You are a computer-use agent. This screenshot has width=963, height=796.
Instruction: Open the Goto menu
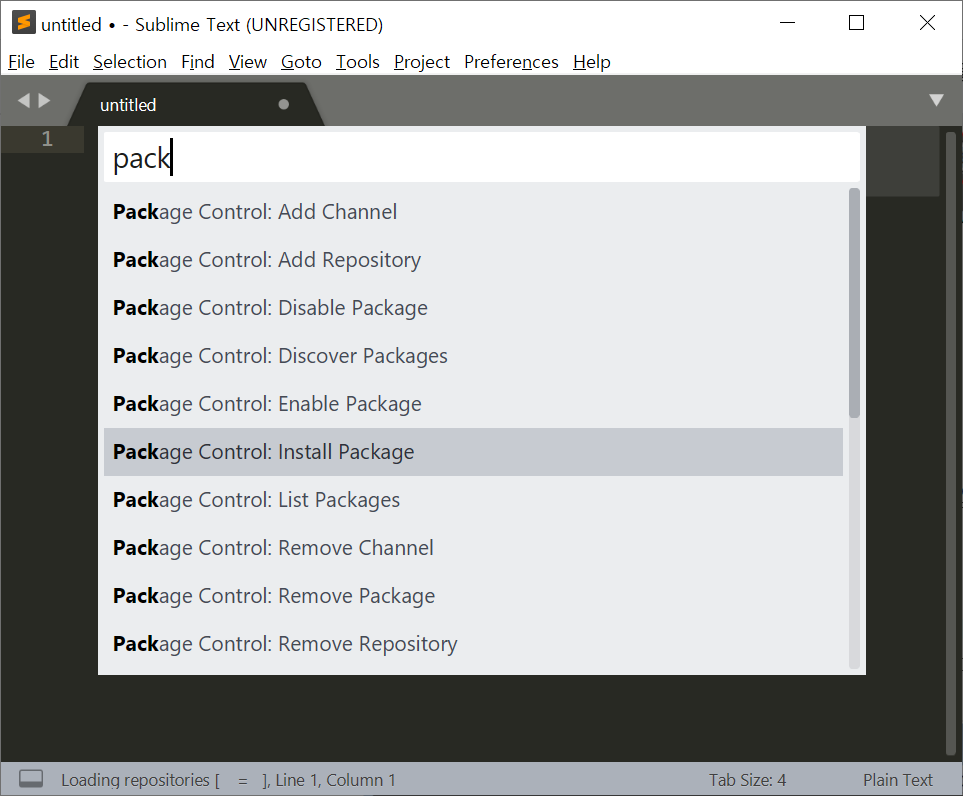pyautogui.click(x=301, y=62)
